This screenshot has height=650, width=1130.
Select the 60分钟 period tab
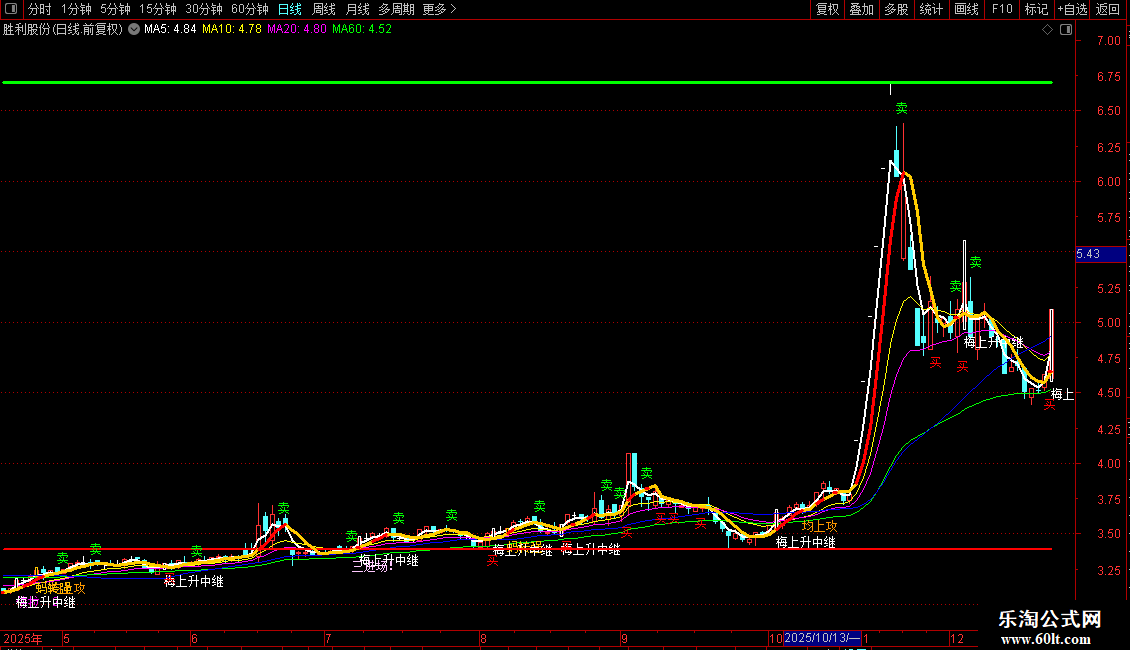(250, 9)
